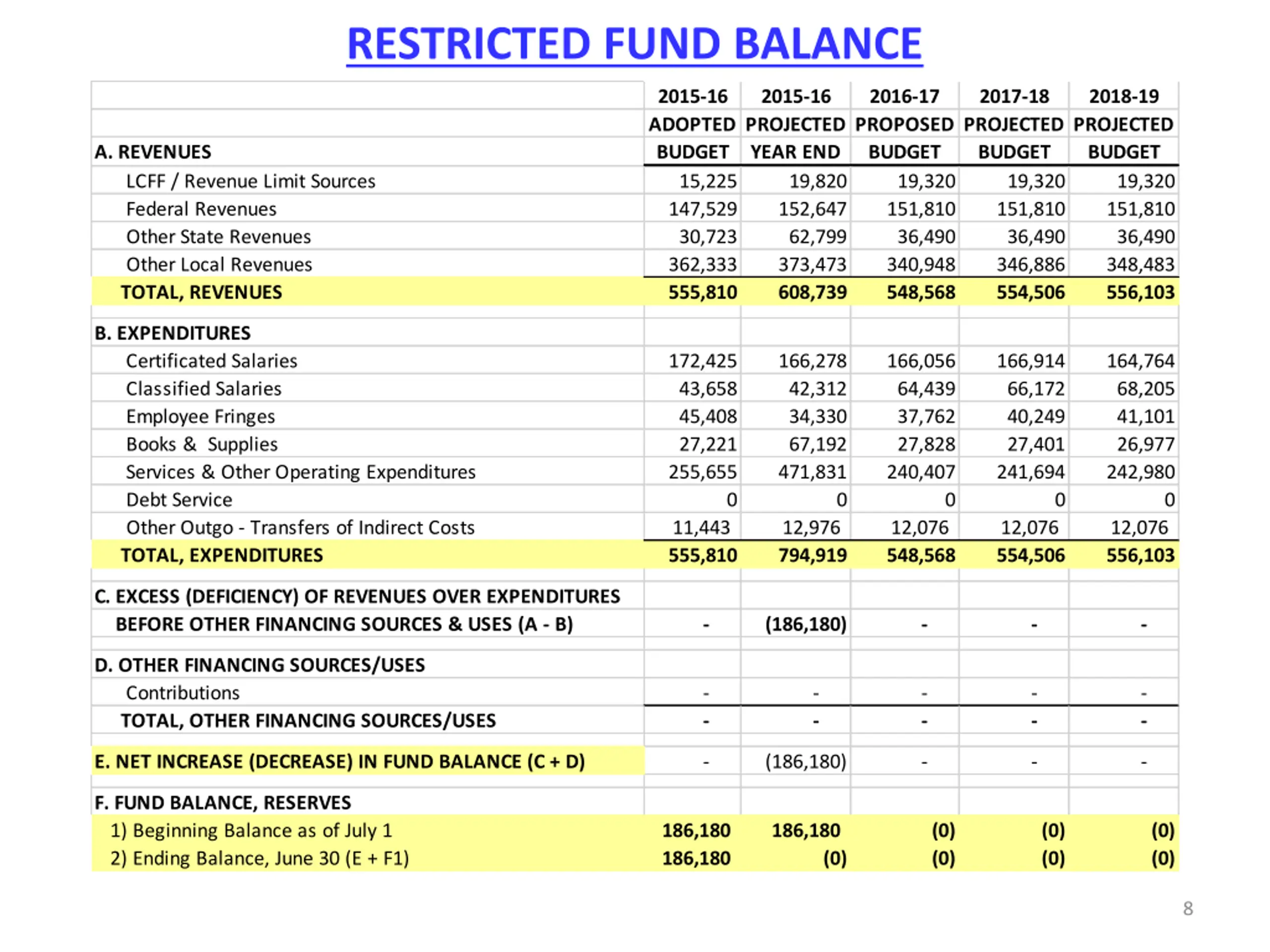Click the Other State Revenues label
Viewport: 1270px width, 952px height.
[218, 237]
